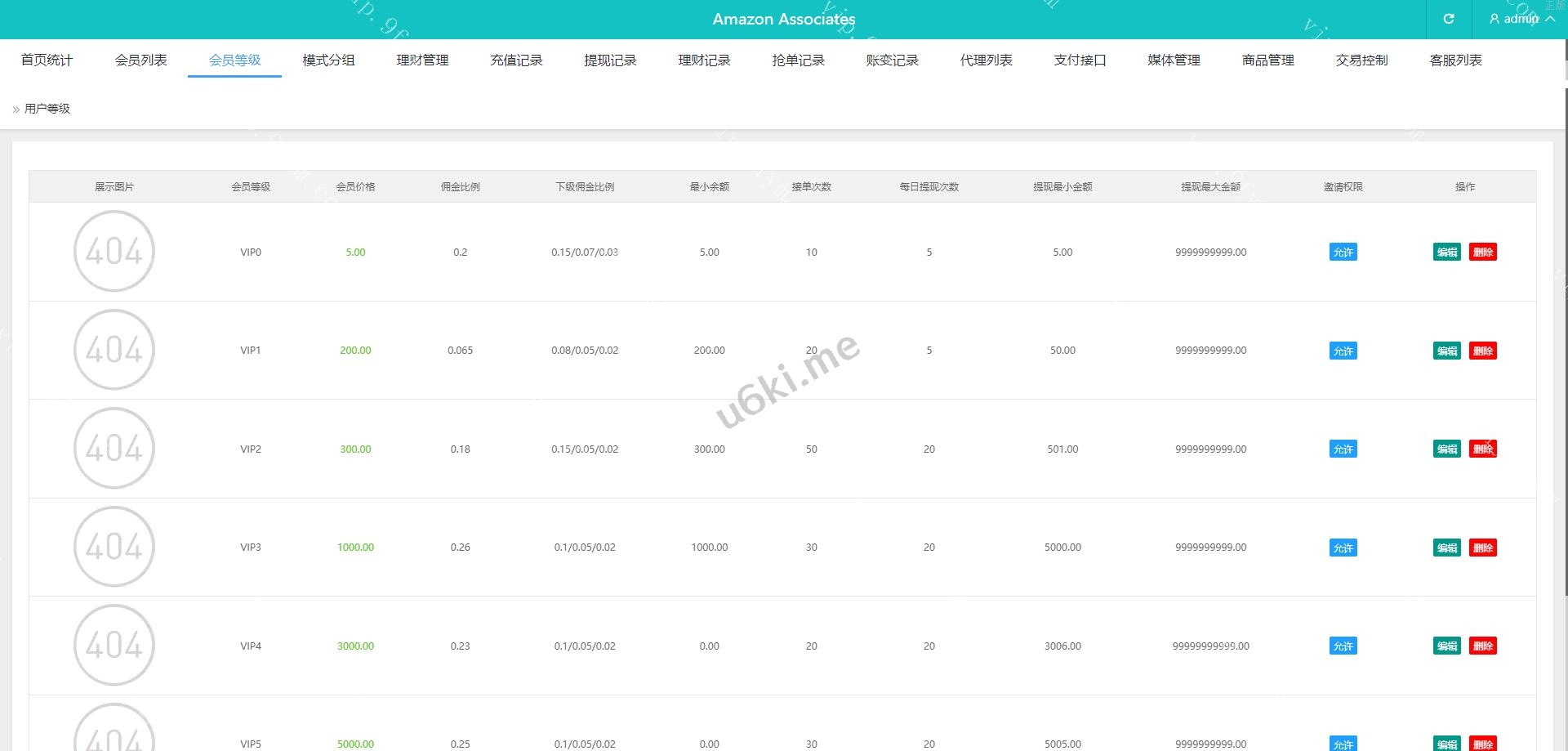The height and width of the screenshot is (751, 1568).
Task: Open the 客服列表 tab
Action: tap(1455, 60)
